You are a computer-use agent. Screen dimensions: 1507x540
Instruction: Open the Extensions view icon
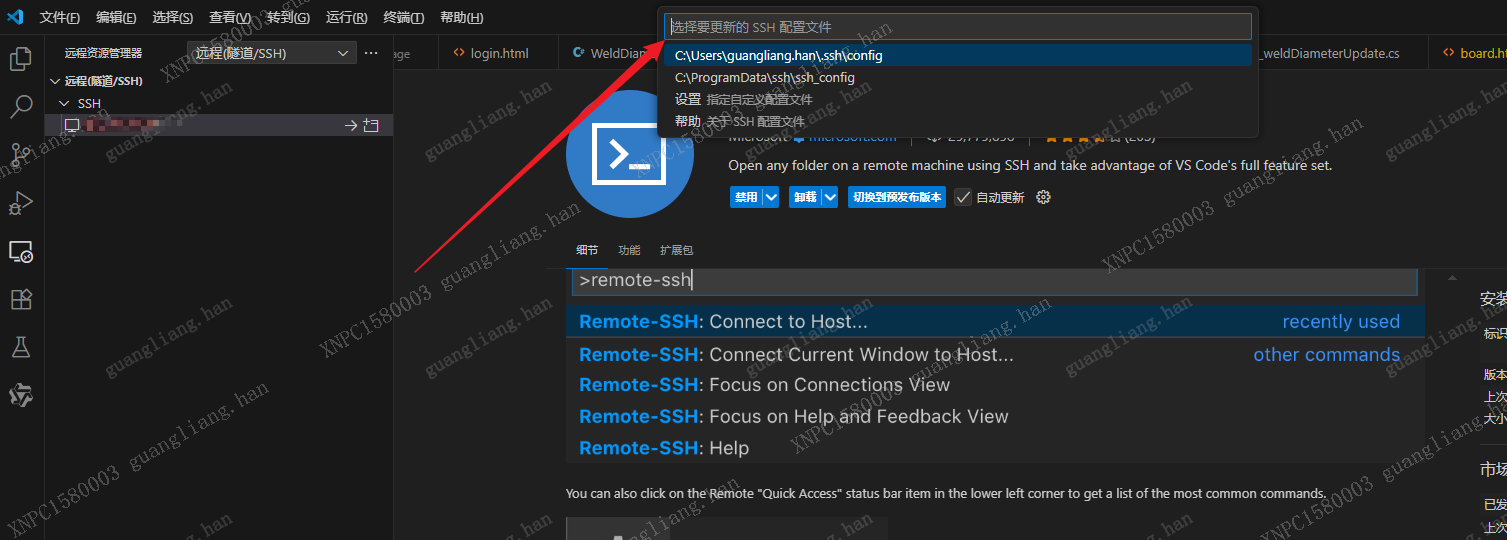[21, 300]
